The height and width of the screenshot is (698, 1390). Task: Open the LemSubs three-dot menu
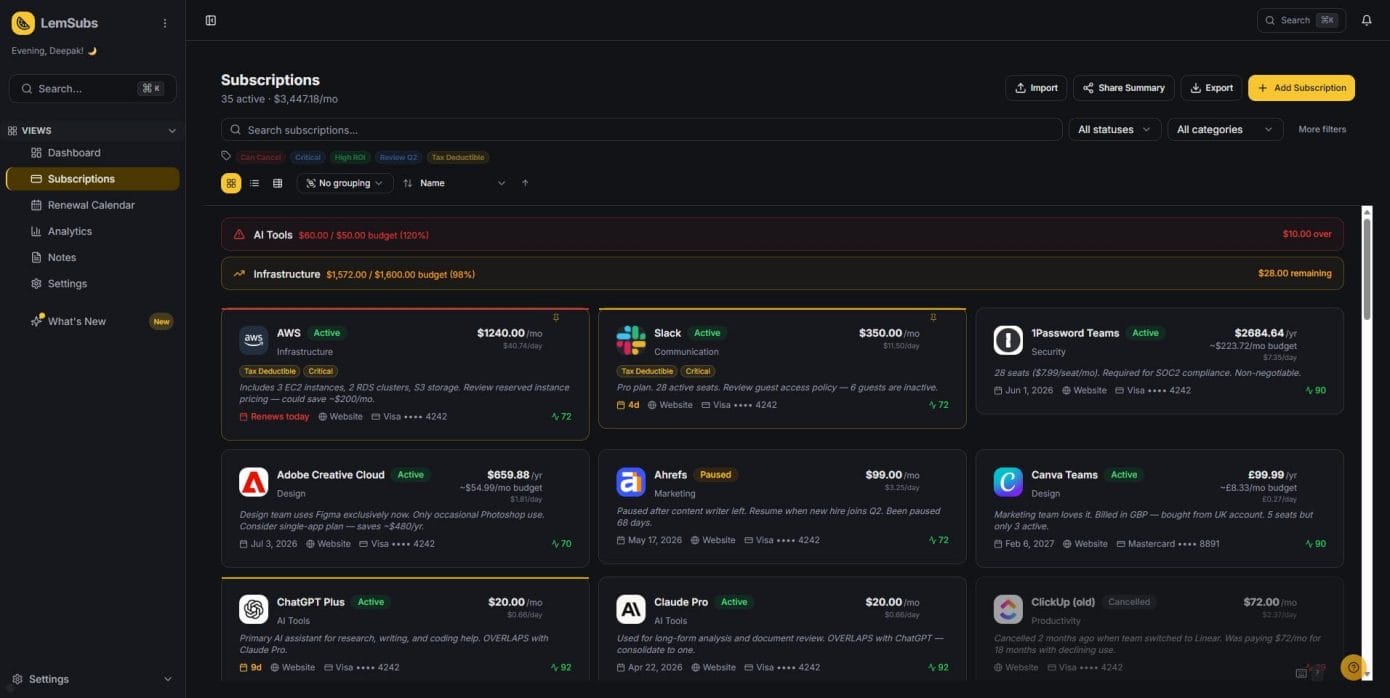point(165,23)
